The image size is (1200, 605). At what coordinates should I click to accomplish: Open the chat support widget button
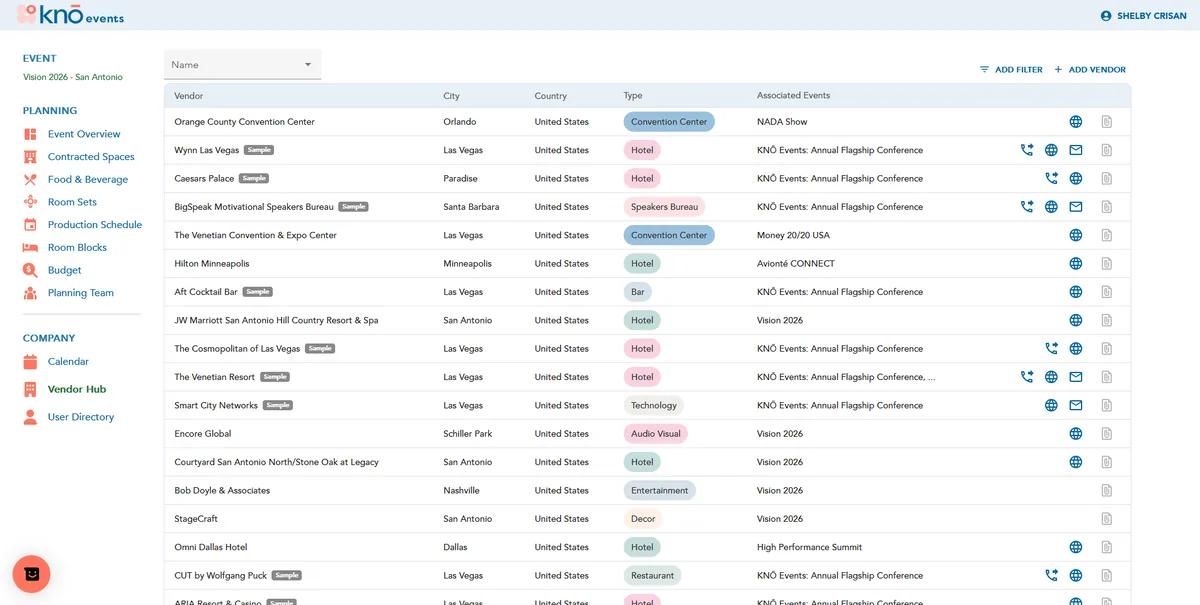32,574
